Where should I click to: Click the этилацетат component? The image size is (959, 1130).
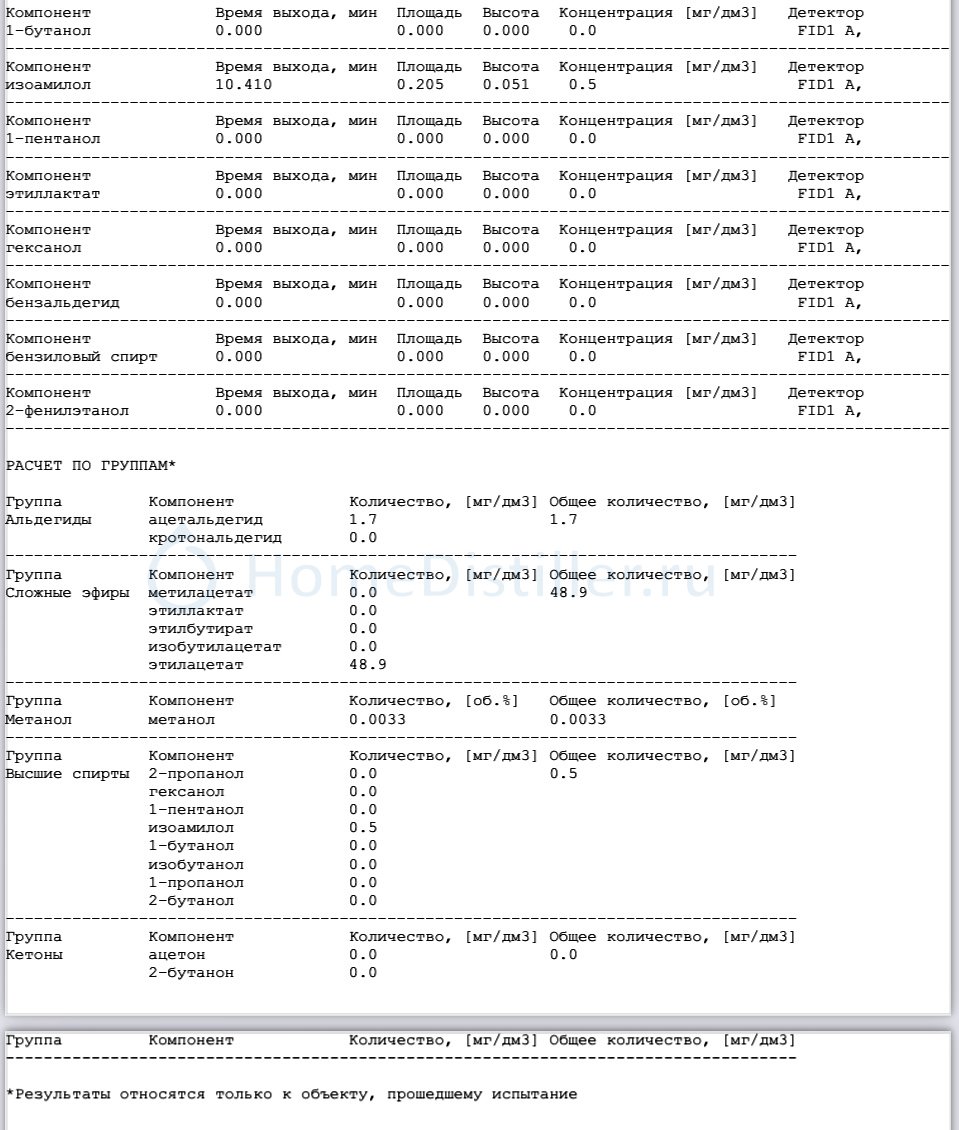196,665
